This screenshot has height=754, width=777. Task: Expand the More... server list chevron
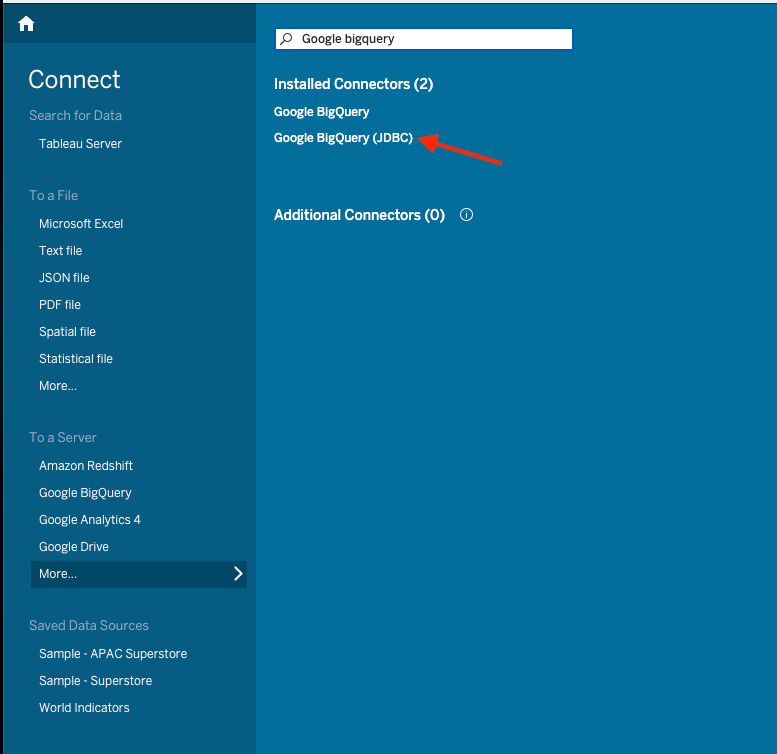coord(238,574)
